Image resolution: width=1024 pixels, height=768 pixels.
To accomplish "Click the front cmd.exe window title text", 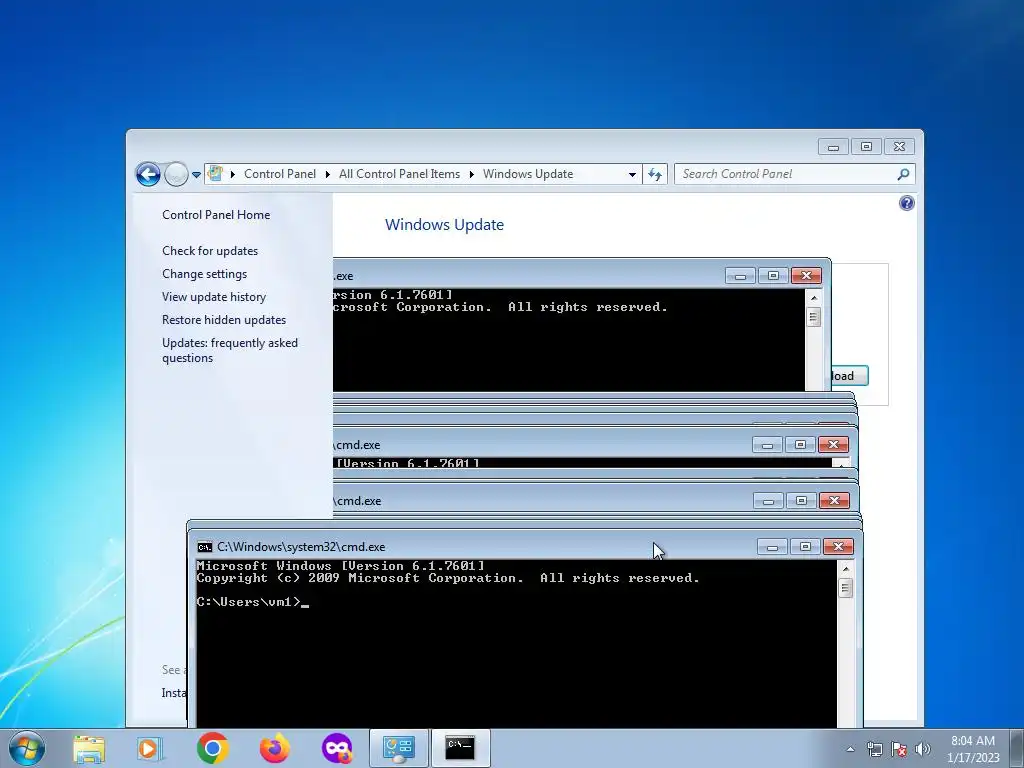I will pos(301,547).
